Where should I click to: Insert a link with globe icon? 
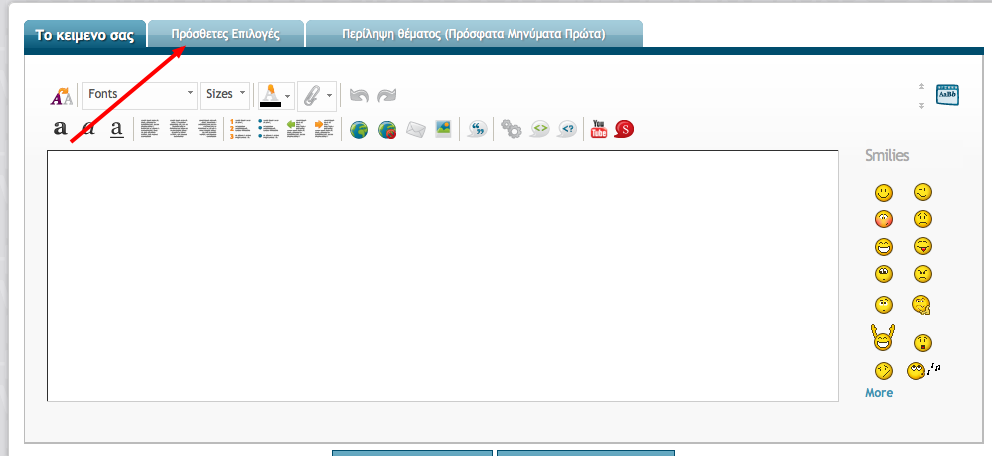coord(359,130)
